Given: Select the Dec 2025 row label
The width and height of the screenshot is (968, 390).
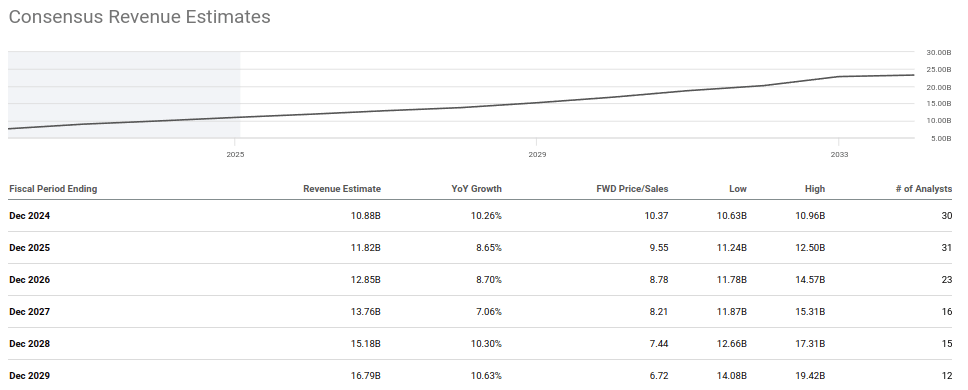Looking at the screenshot, I should click(30, 248).
